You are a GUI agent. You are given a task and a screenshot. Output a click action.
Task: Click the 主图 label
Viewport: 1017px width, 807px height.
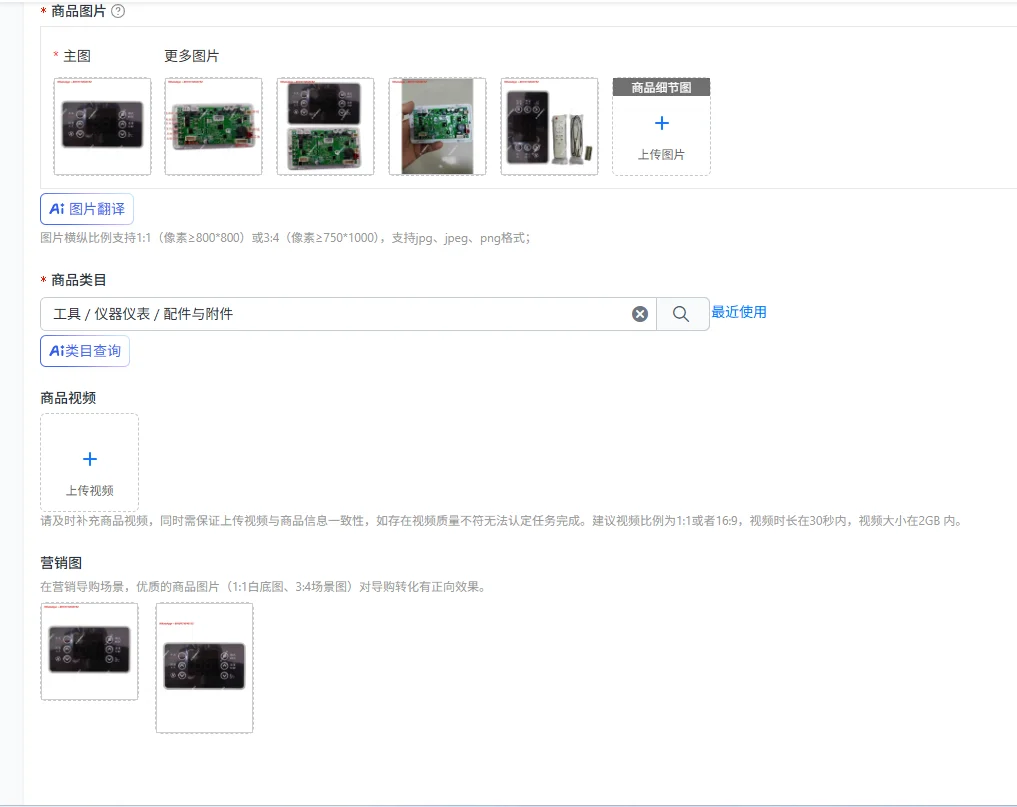click(77, 56)
